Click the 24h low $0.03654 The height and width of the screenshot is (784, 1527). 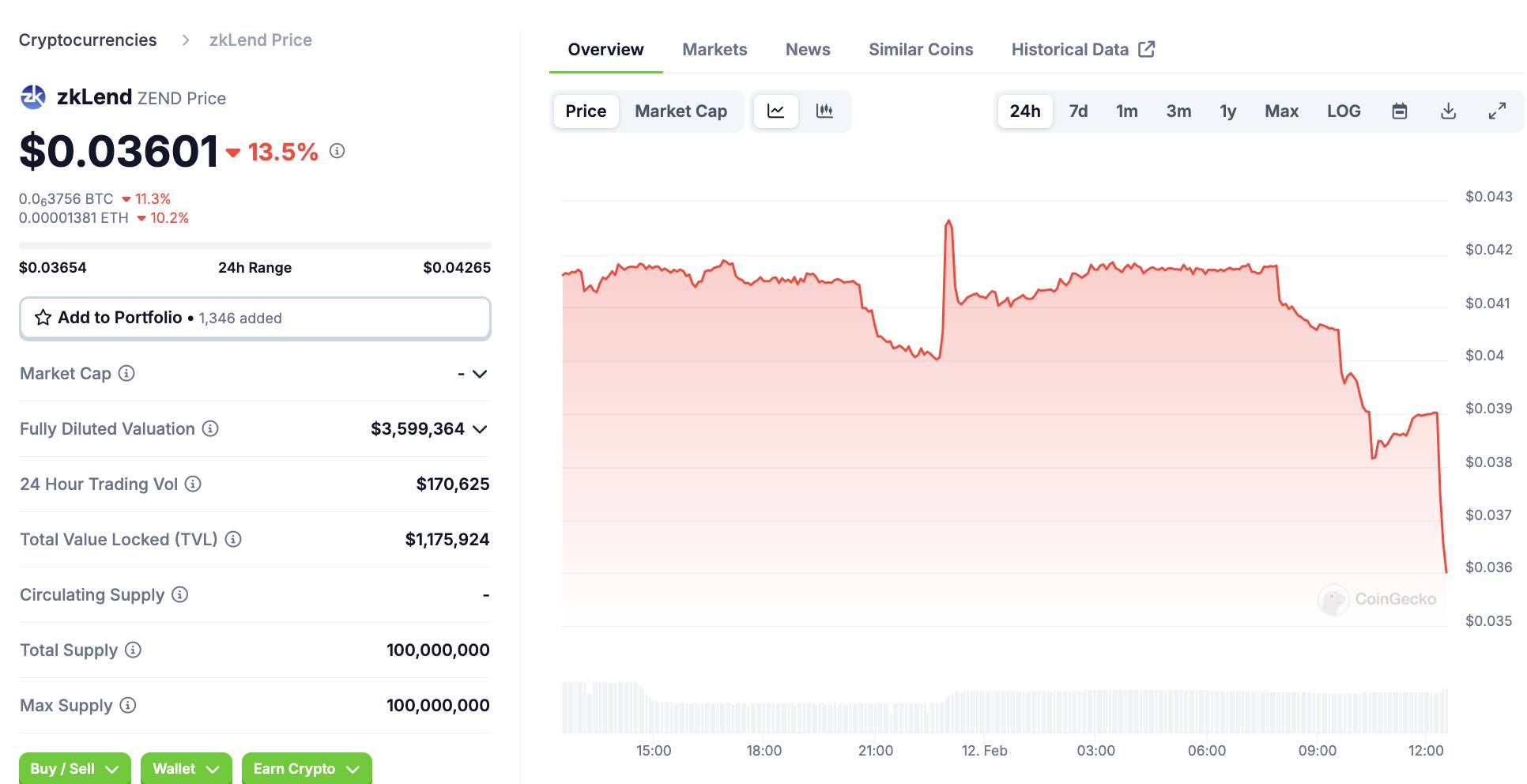pyautogui.click(x=53, y=268)
